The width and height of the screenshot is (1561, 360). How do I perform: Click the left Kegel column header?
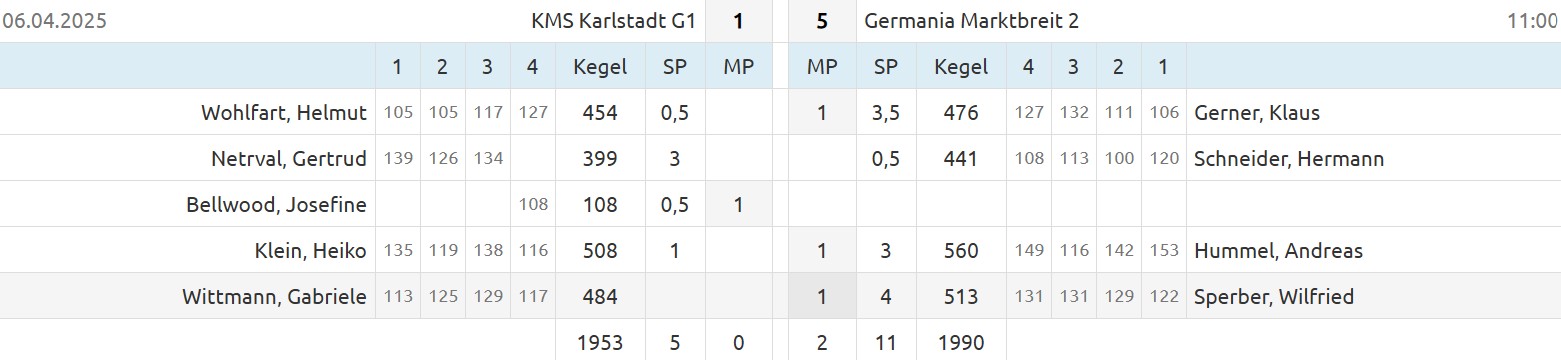click(600, 67)
